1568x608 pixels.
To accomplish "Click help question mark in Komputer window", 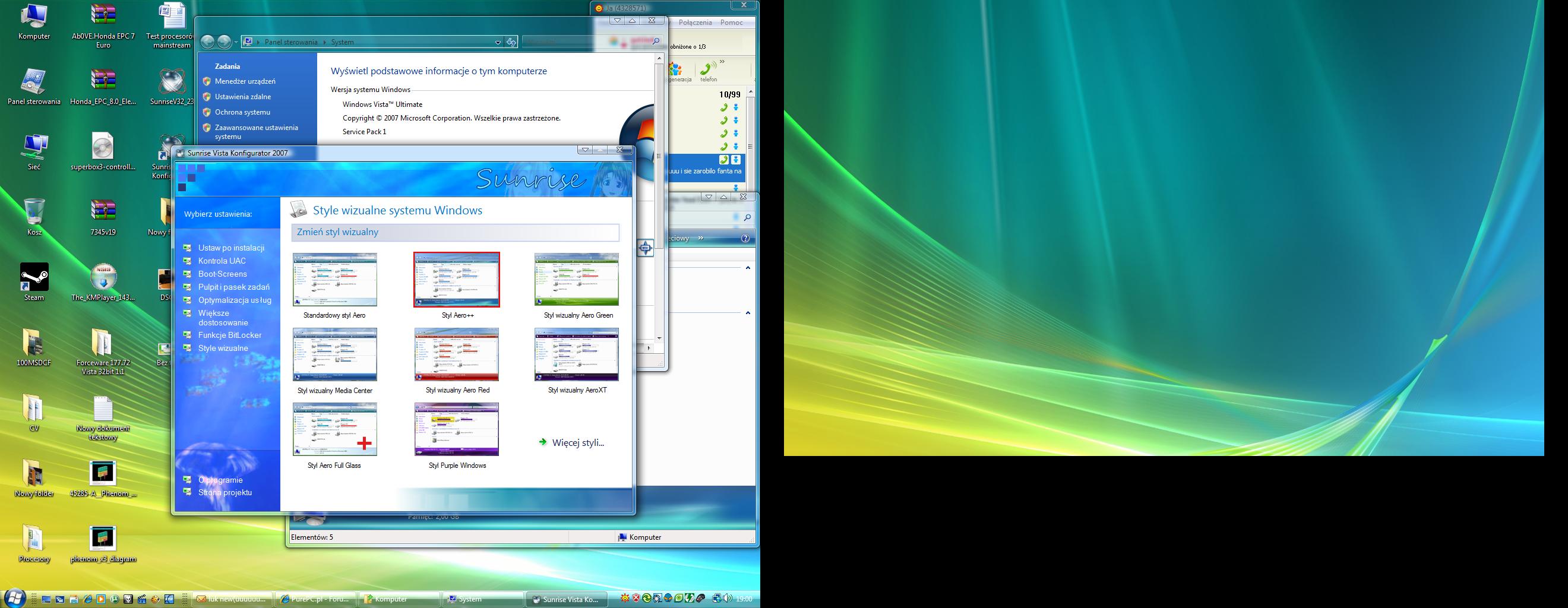I will 745,239.
